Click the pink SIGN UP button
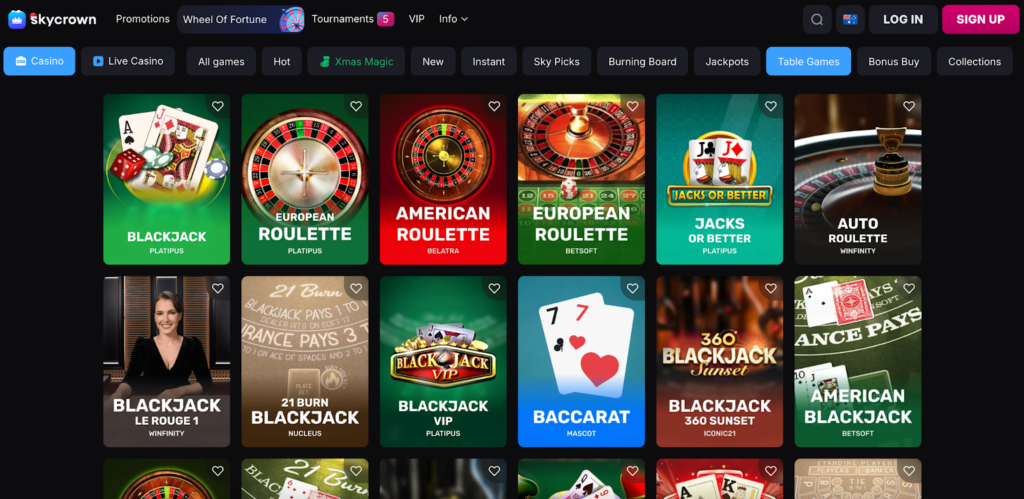1024x499 pixels. (x=980, y=20)
